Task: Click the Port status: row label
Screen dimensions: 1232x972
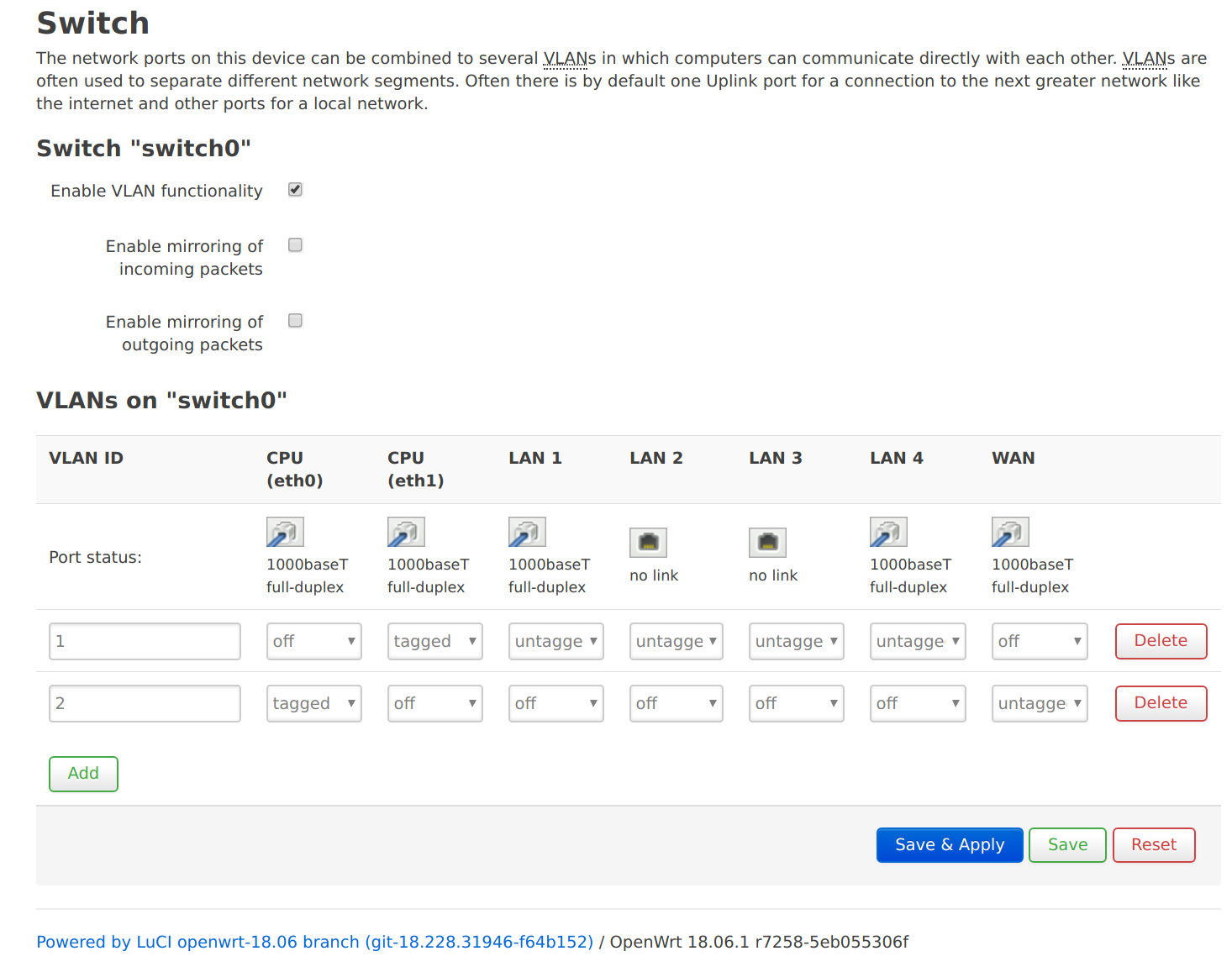Action: pos(95,557)
